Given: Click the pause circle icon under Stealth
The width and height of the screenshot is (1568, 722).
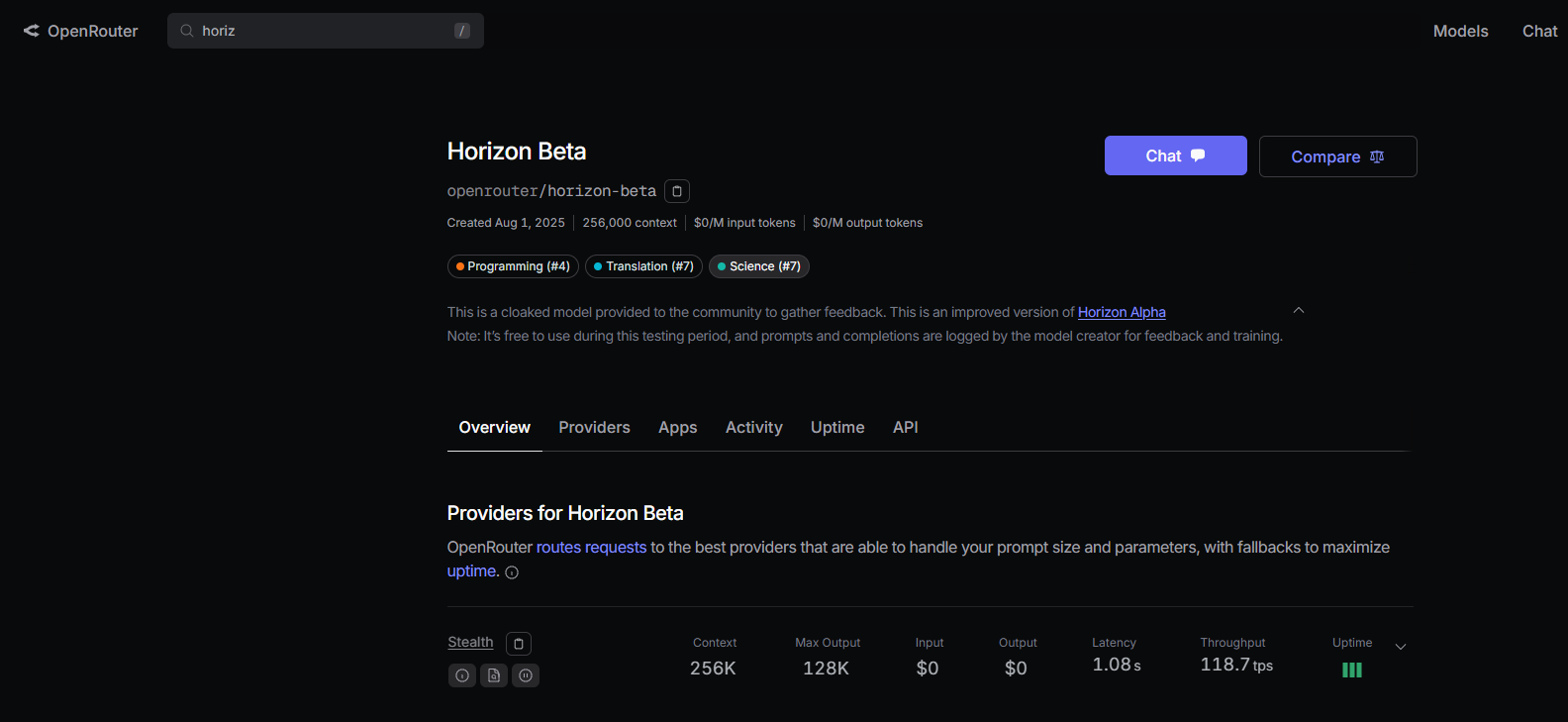Looking at the screenshot, I should click(x=526, y=675).
